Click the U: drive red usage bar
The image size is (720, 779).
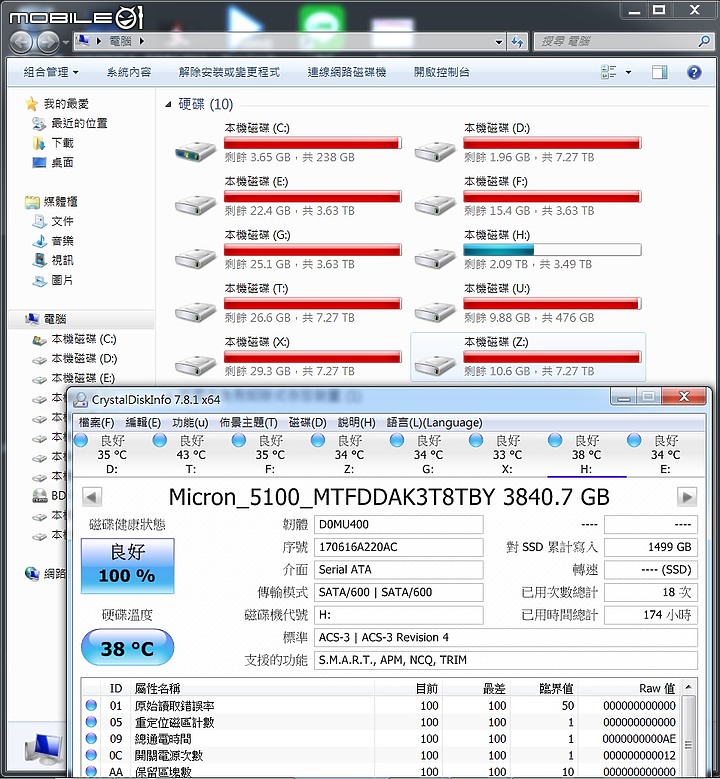(x=552, y=303)
